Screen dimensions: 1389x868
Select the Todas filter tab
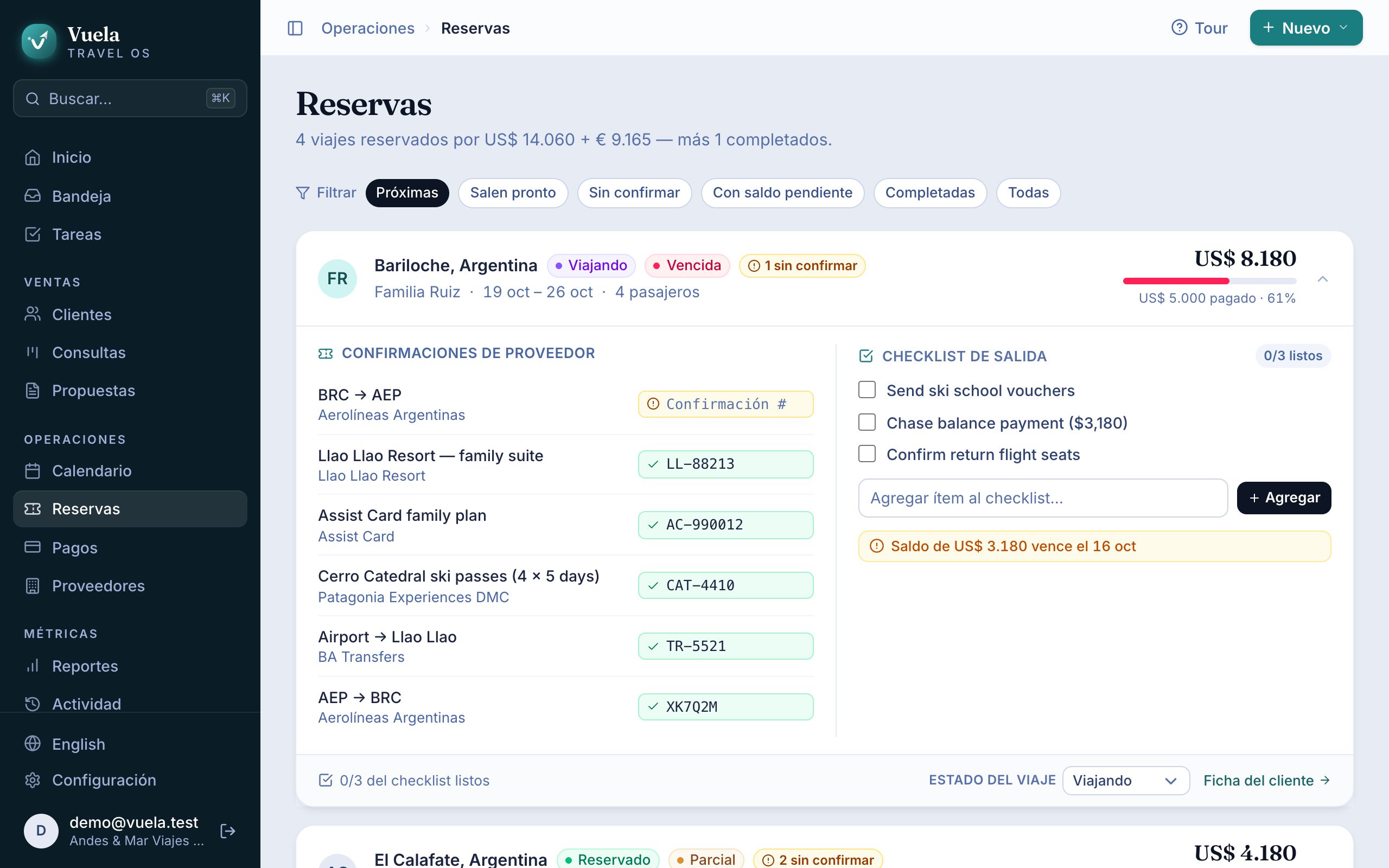tap(1028, 193)
